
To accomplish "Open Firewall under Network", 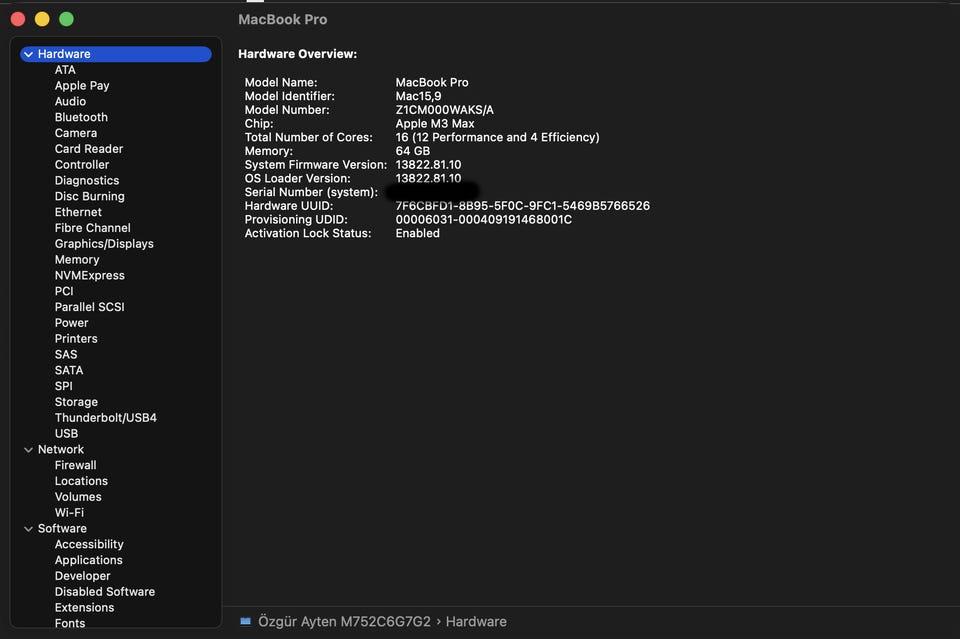I will coord(75,465).
